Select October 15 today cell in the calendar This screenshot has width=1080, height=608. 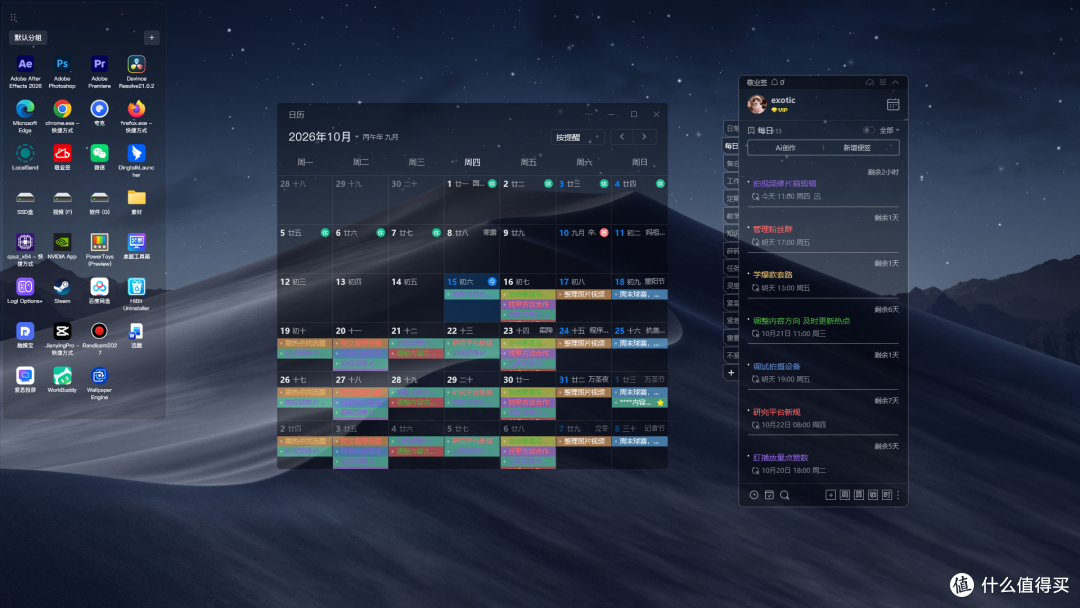(472, 297)
